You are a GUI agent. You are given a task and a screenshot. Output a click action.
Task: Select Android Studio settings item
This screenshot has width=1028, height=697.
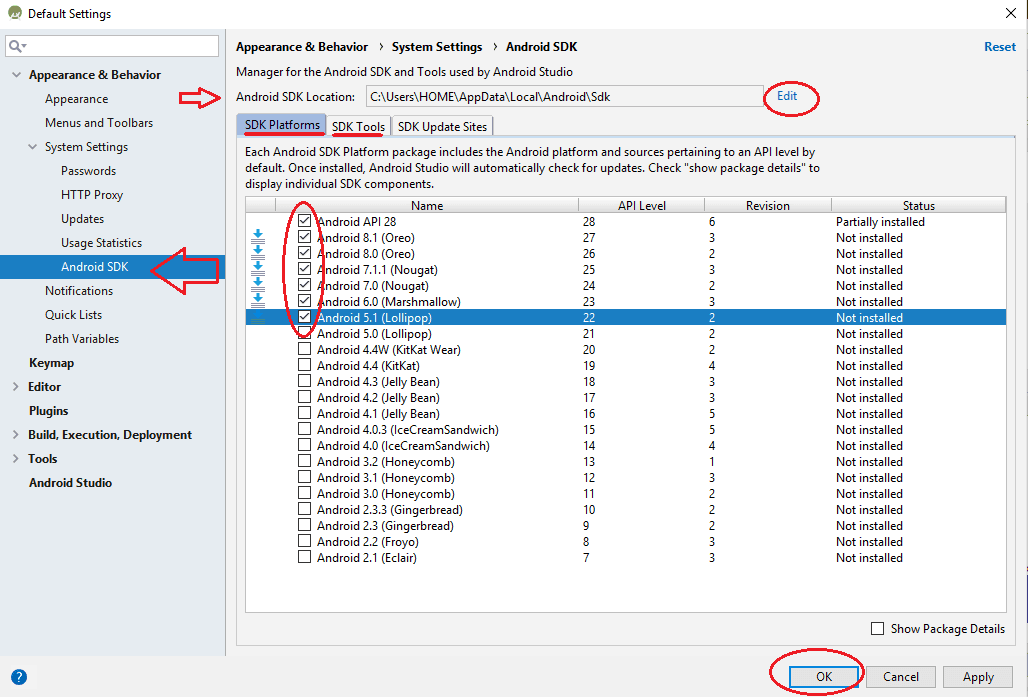coord(70,483)
